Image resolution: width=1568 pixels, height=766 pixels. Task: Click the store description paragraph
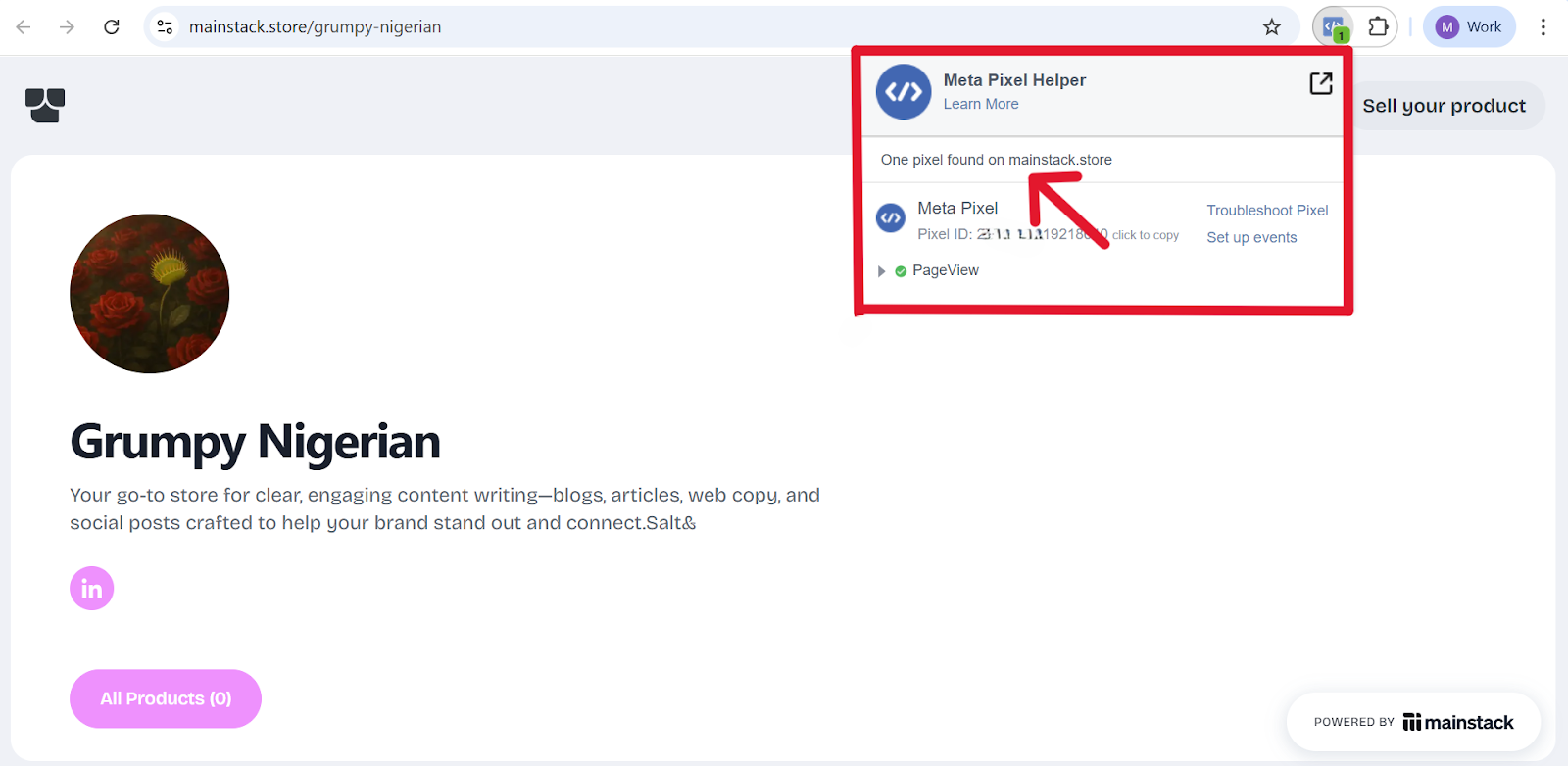coord(445,508)
